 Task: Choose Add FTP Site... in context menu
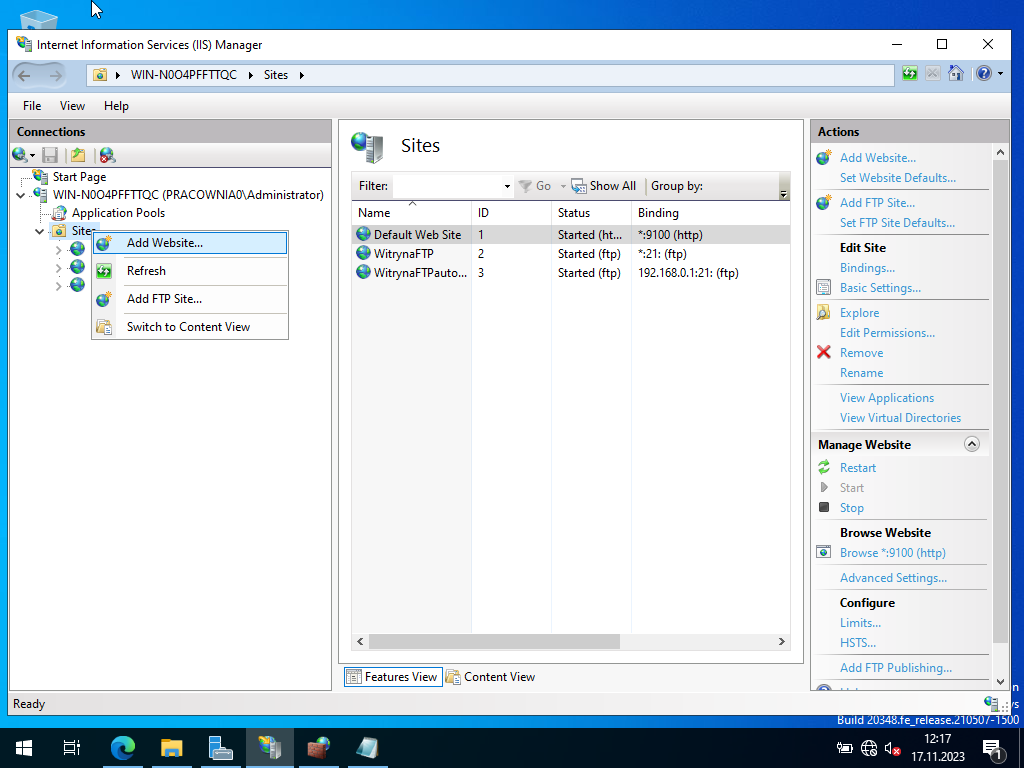point(190,299)
